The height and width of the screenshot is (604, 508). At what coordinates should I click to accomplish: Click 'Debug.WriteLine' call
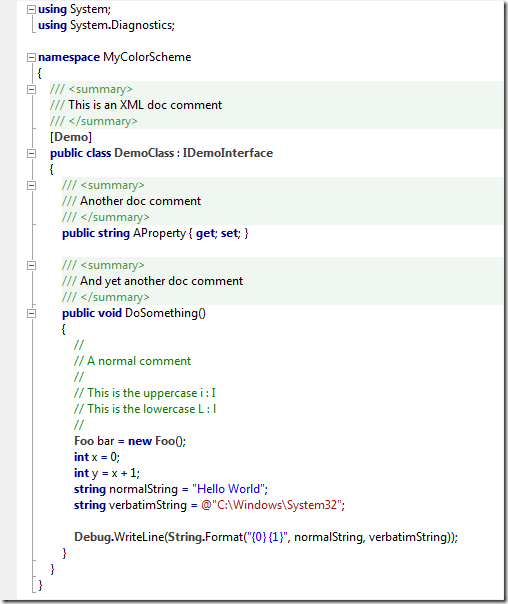point(119,537)
